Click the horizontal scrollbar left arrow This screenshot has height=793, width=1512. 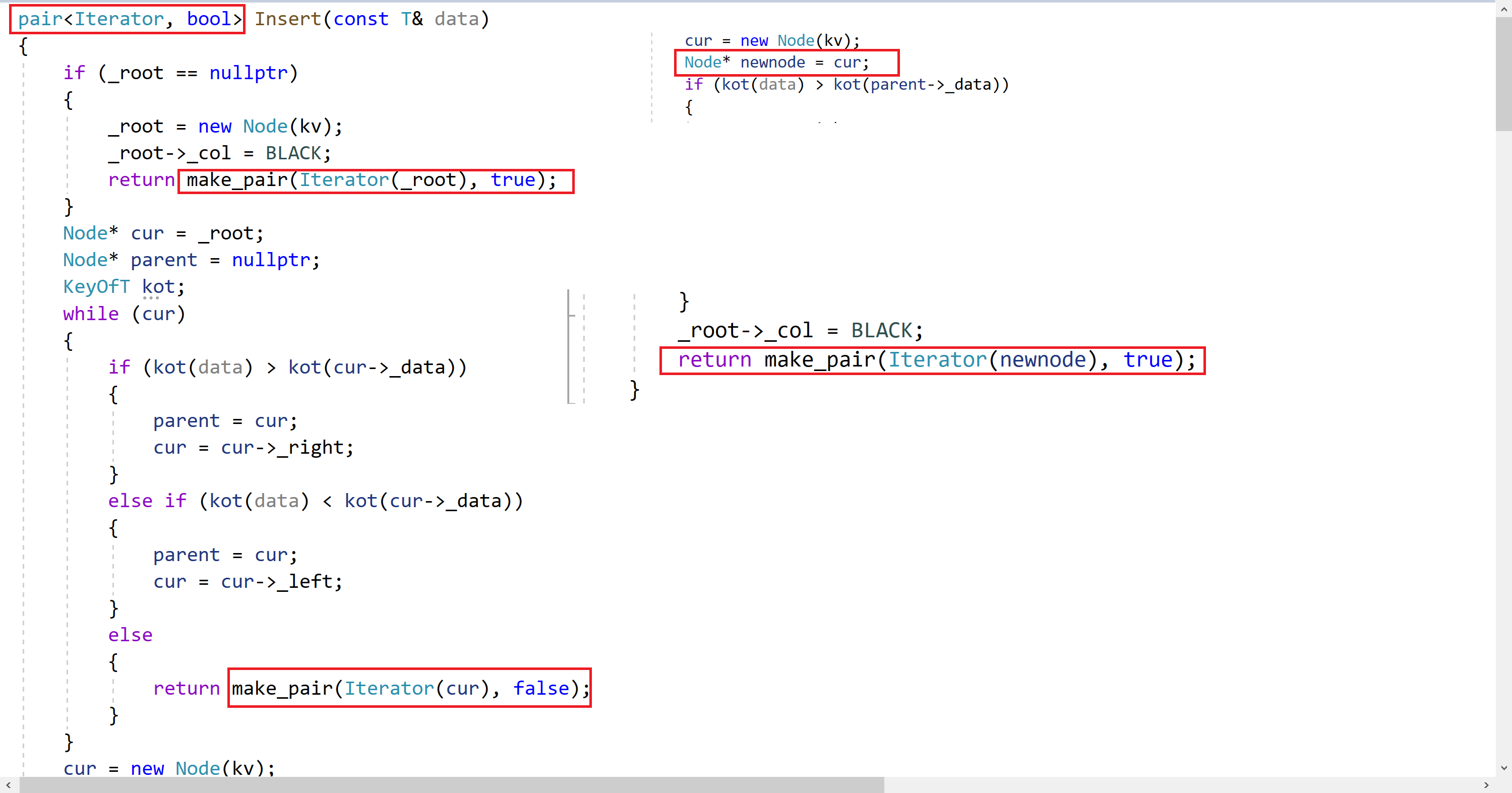[8, 785]
